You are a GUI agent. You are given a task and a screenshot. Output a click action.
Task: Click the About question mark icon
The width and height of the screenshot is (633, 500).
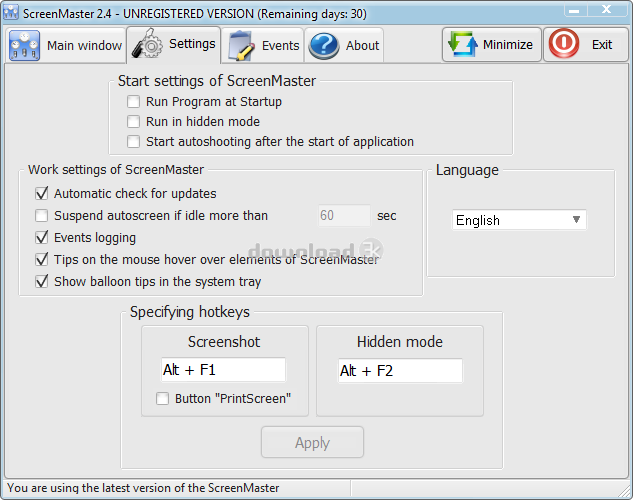pos(324,46)
